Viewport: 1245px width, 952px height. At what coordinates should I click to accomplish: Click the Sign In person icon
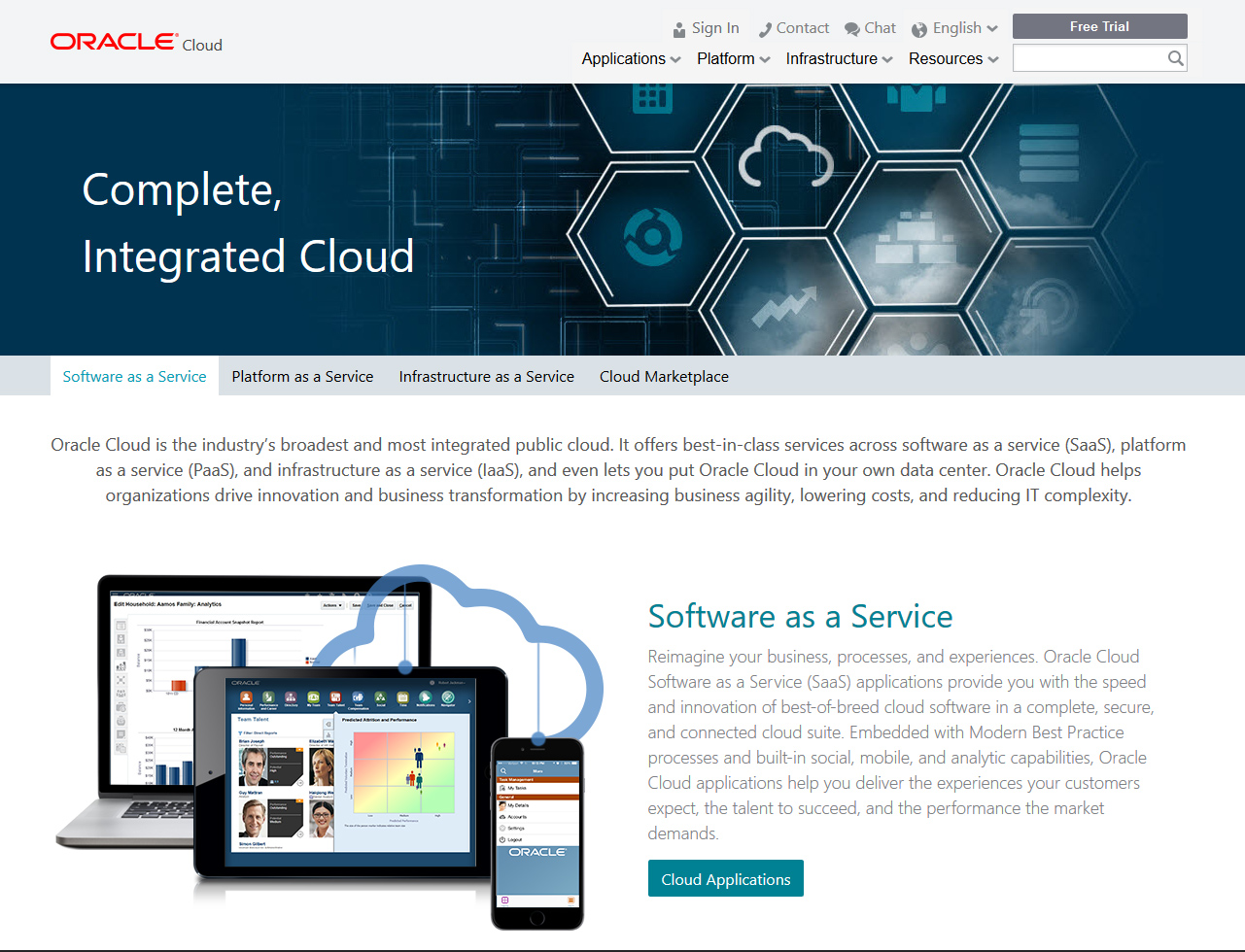679,29
